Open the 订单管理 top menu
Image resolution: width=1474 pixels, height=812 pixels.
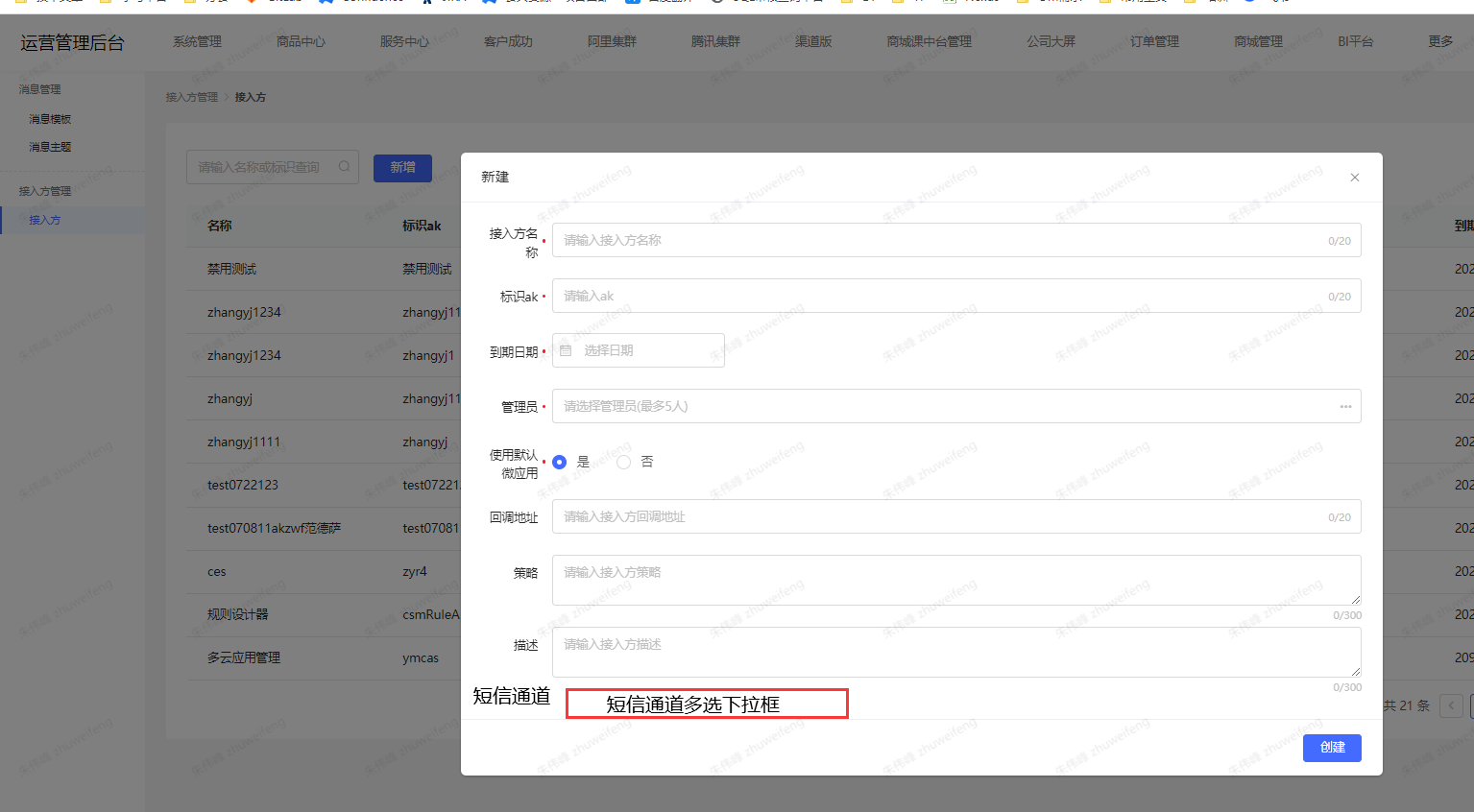coord(1154,41)
